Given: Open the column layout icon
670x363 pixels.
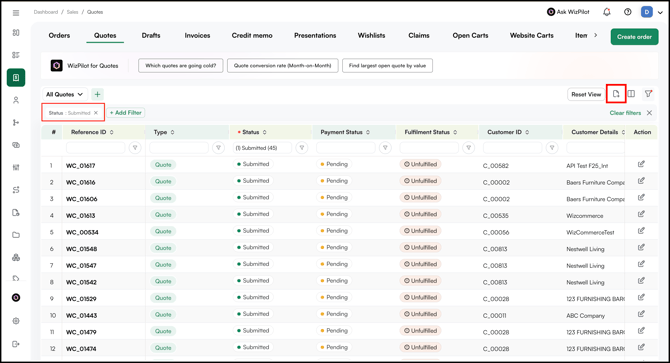Looking at the screenshot, I should [631, 94].
